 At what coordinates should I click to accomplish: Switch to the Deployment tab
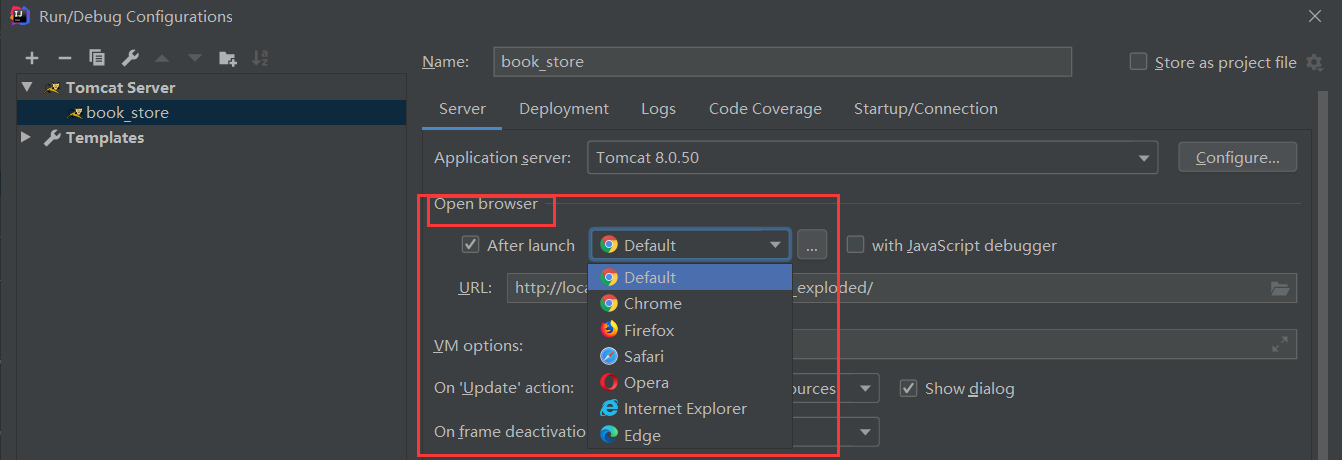pyautogui.click(x=564, y=109)
